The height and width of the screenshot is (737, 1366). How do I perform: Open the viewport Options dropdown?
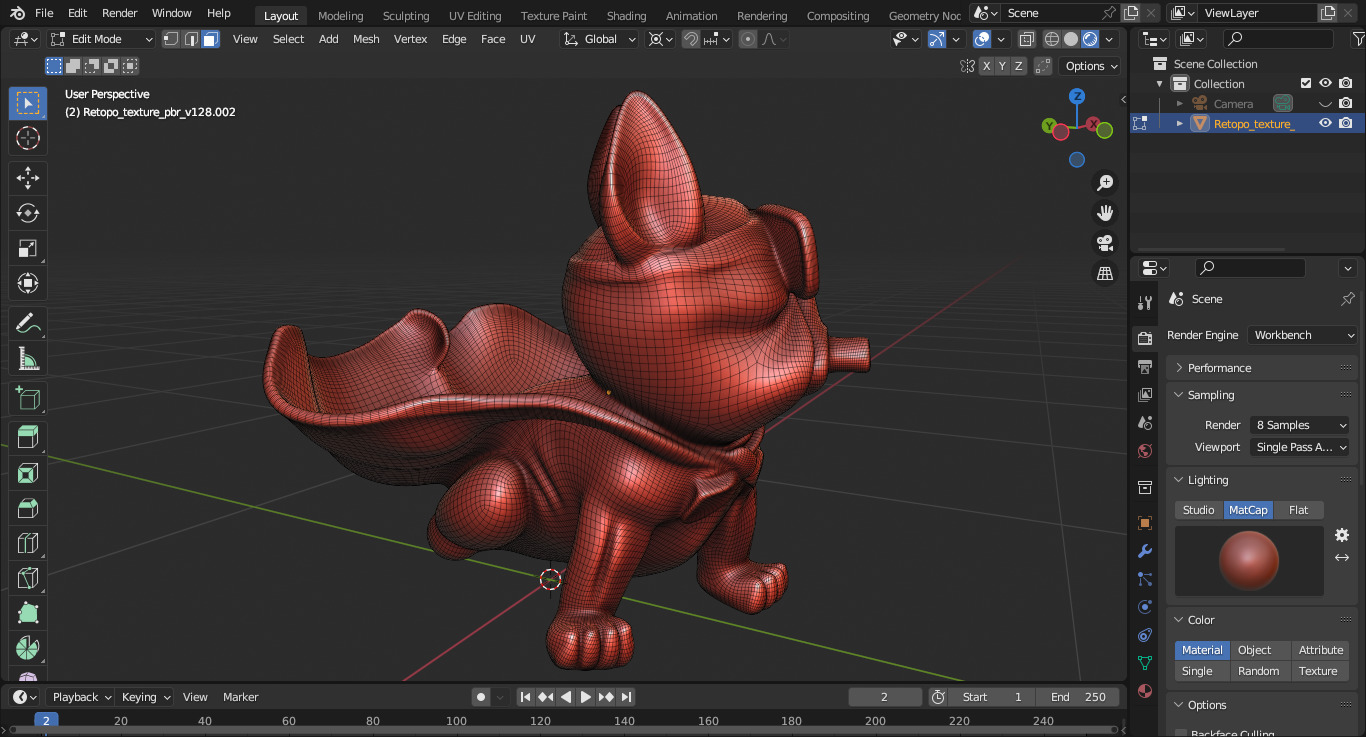1091,66
